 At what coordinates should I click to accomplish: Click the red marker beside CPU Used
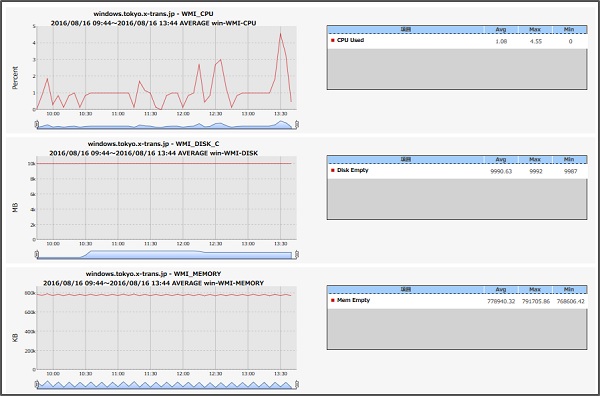tap(333, 40)
